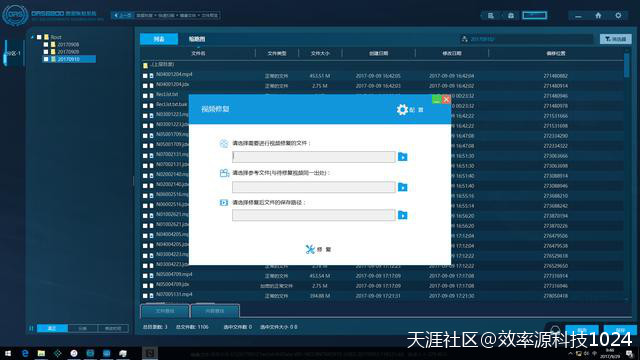Image resolution: width=640 pixels, height=360 pixels.
Task: Start repair with the wrench button
Action: pos(318,249)
